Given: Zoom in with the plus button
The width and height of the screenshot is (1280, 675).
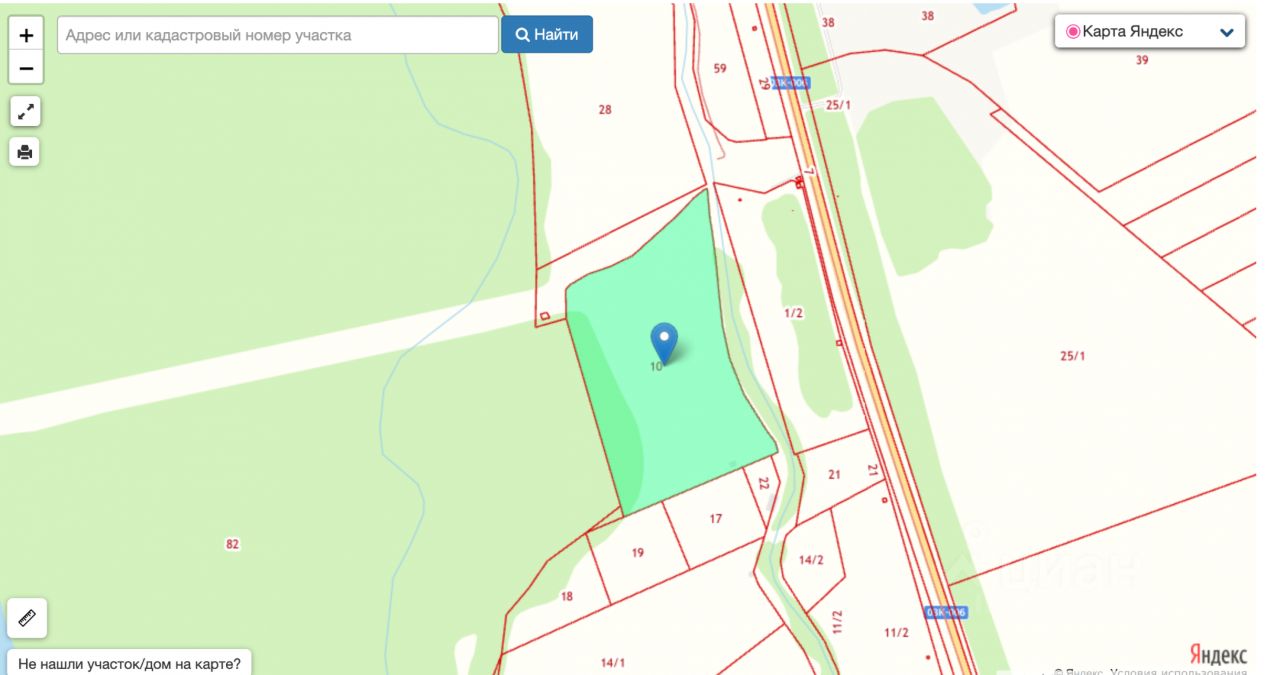Looking at the screenshot, I should coord(26,35).
